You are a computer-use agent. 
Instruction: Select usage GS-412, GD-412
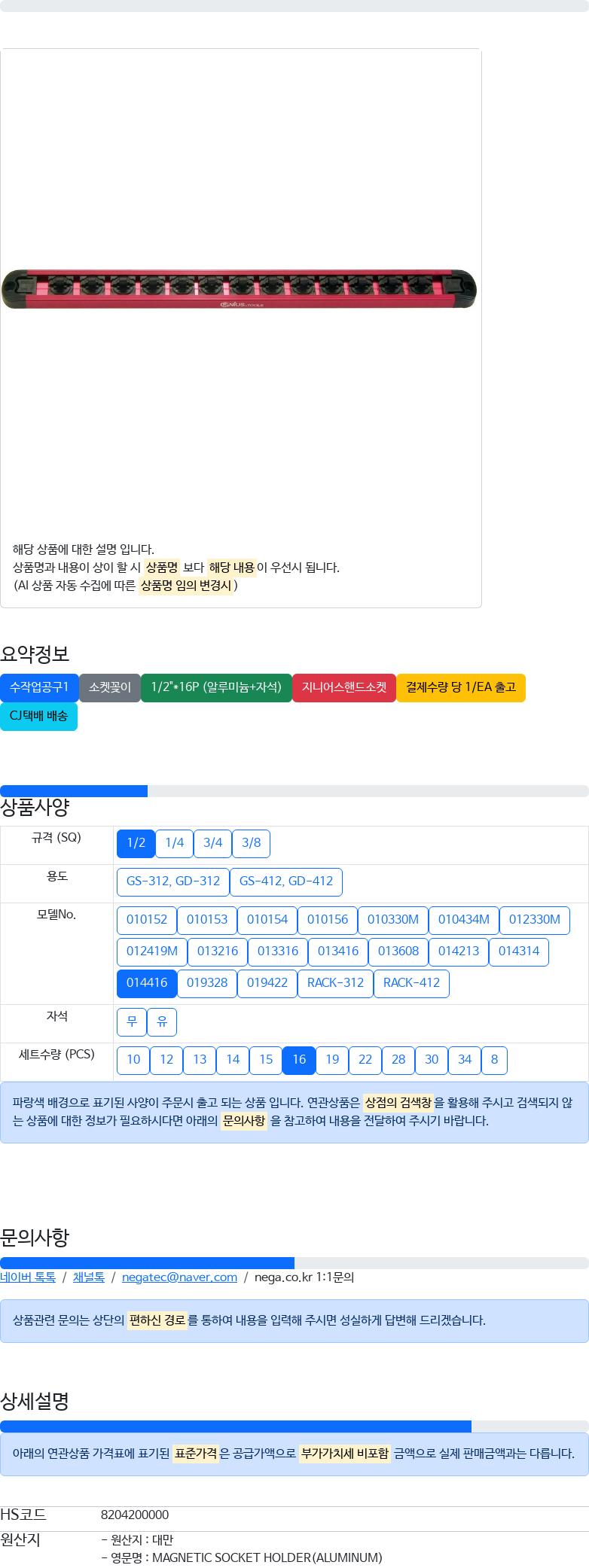286,881
